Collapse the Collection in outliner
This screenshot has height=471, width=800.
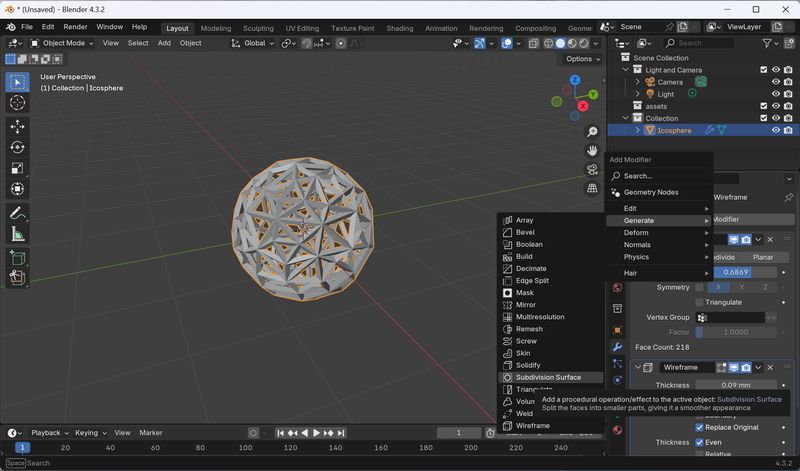click(x=626, y=118)
